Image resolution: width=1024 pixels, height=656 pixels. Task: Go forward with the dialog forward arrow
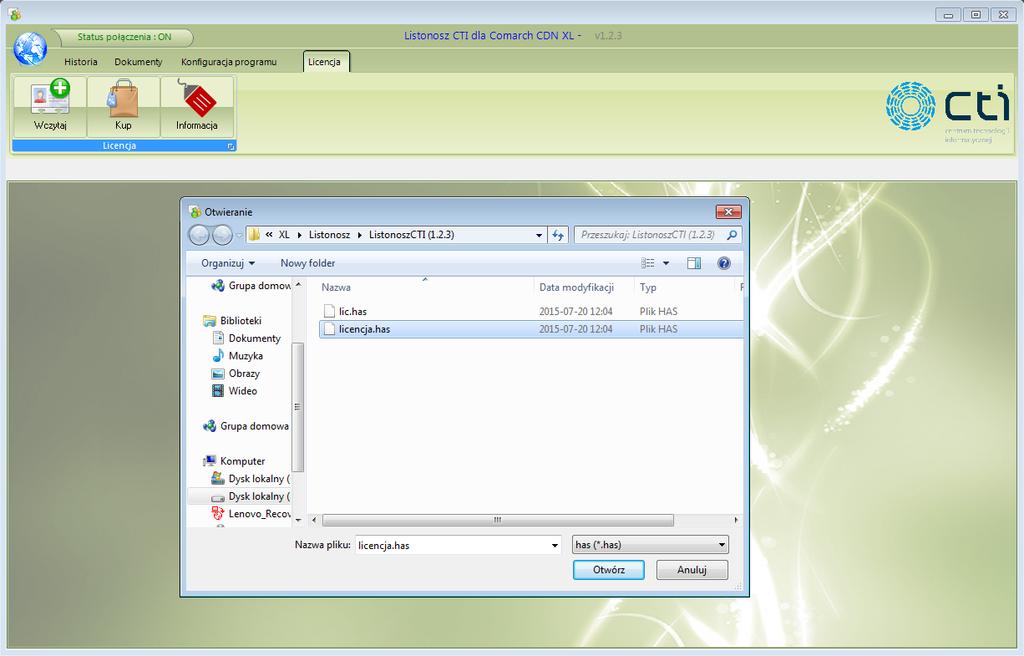pyautogui.click(x=222, y=235)
